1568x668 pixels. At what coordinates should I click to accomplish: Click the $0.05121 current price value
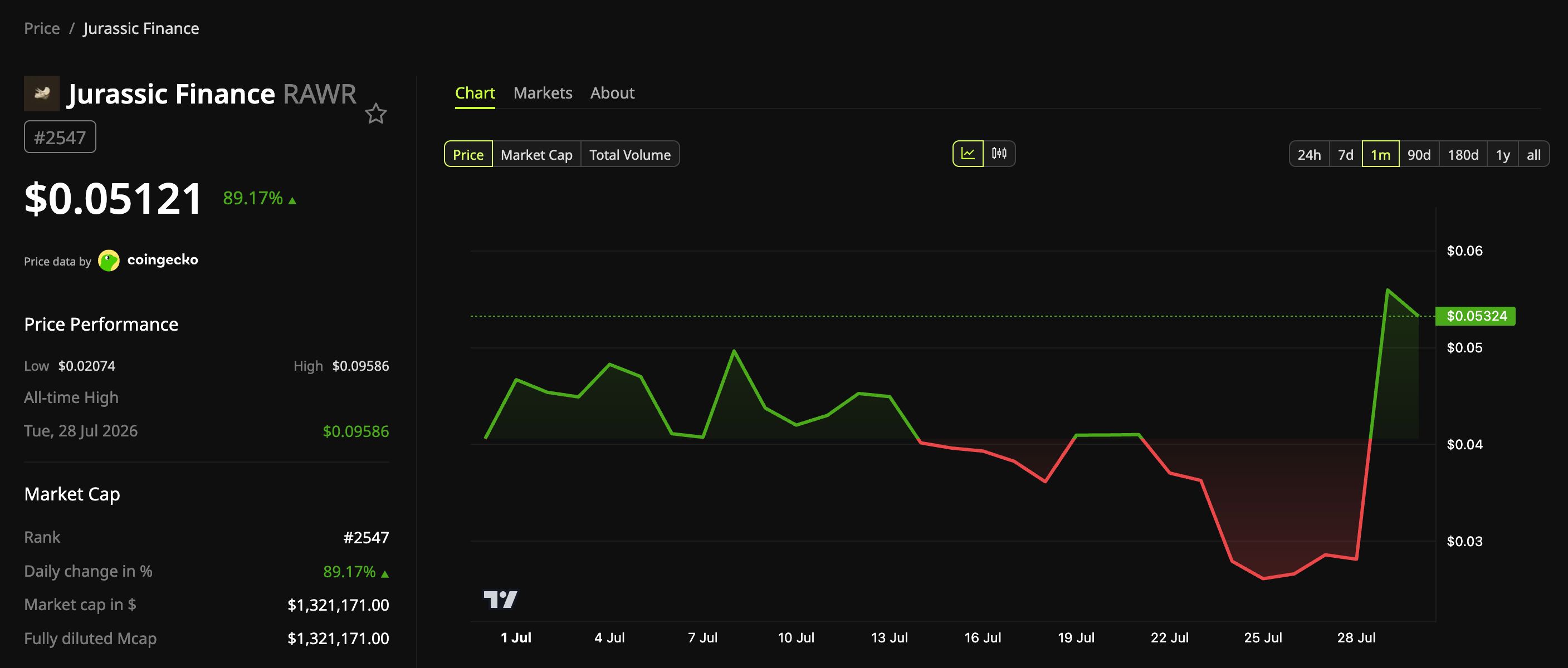click(x=113, y=198)
